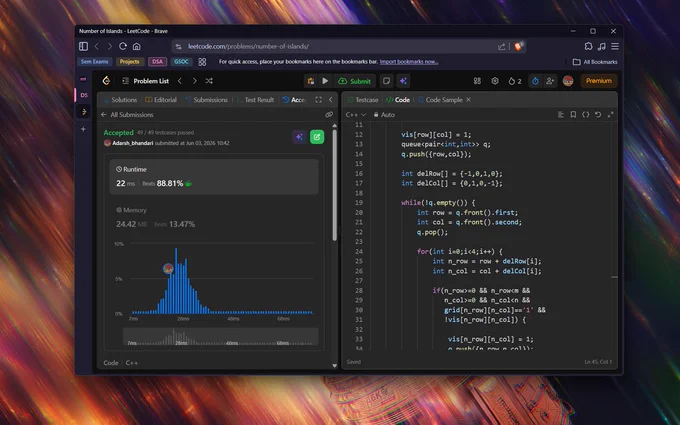Click the left panel vertical scrollbar
Viewport: 680px width, 425px height.
tap(334, 185)
